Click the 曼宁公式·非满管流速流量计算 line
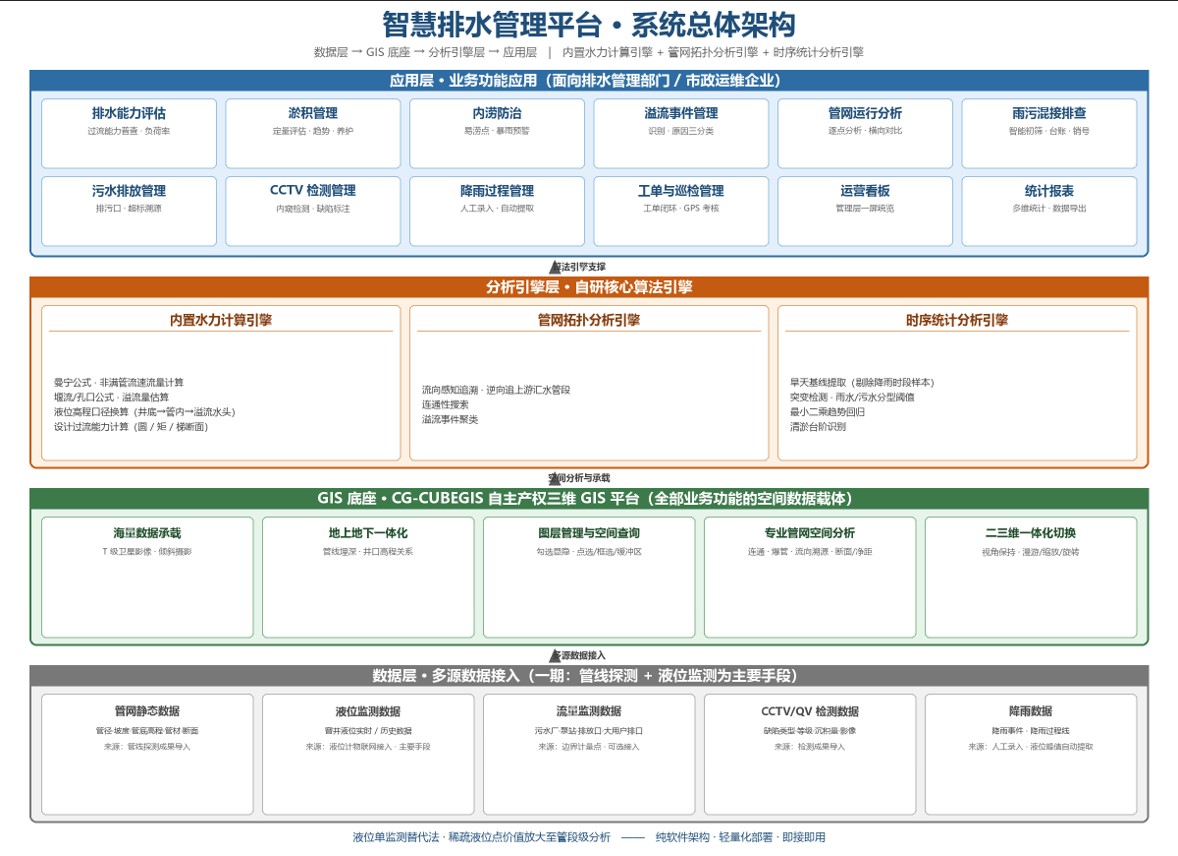Viewport: 1178px width, 856px height. (119, 383)
